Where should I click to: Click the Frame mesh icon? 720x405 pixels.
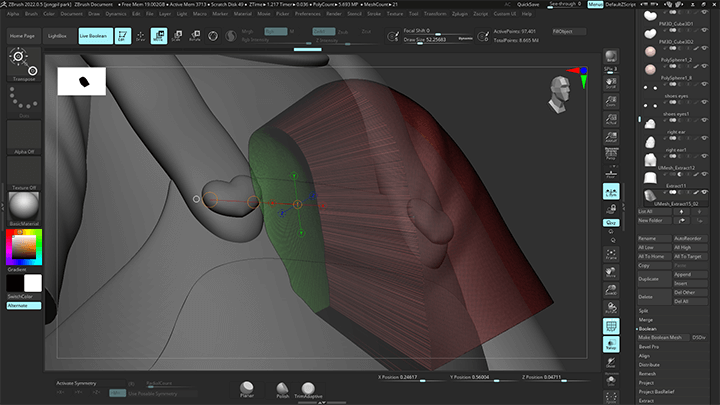(x=611, y=253)
